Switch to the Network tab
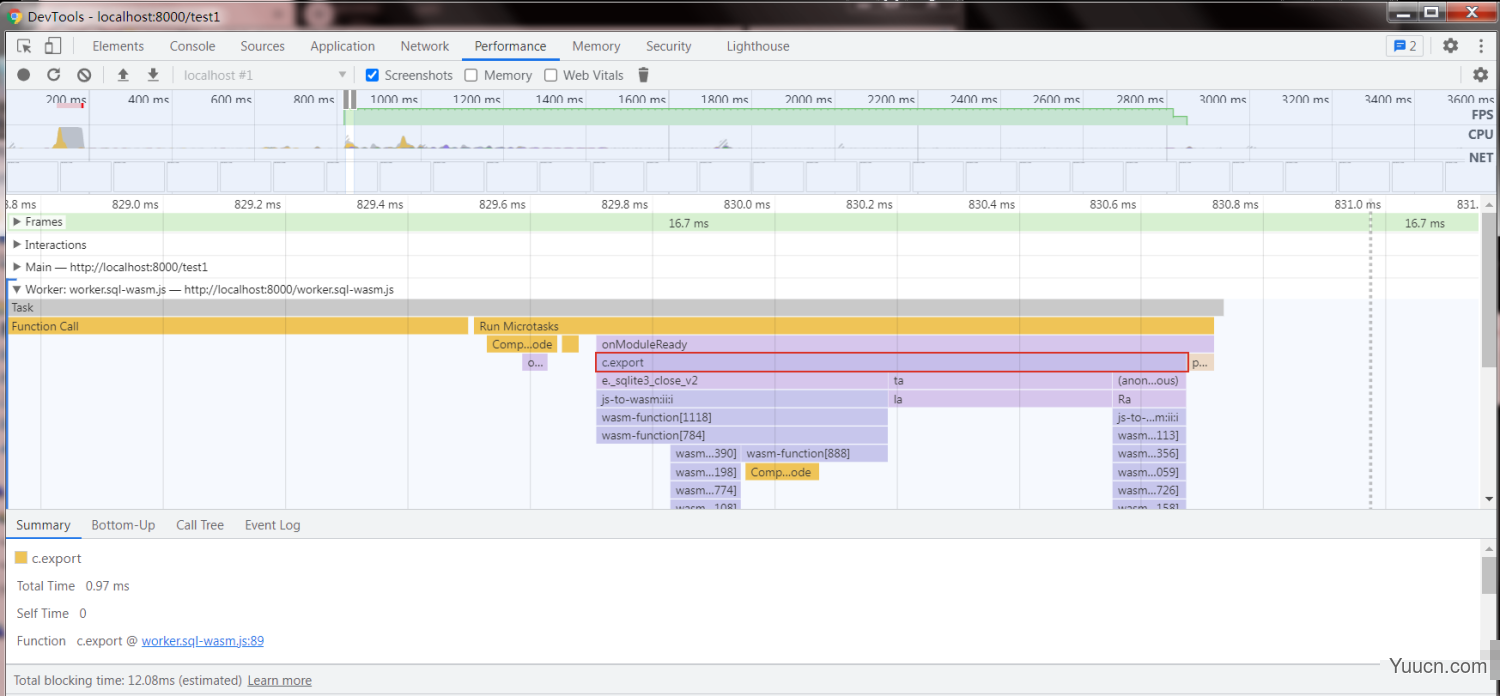Viewport: 1500px width, 696px height. [x=425, y=46]
